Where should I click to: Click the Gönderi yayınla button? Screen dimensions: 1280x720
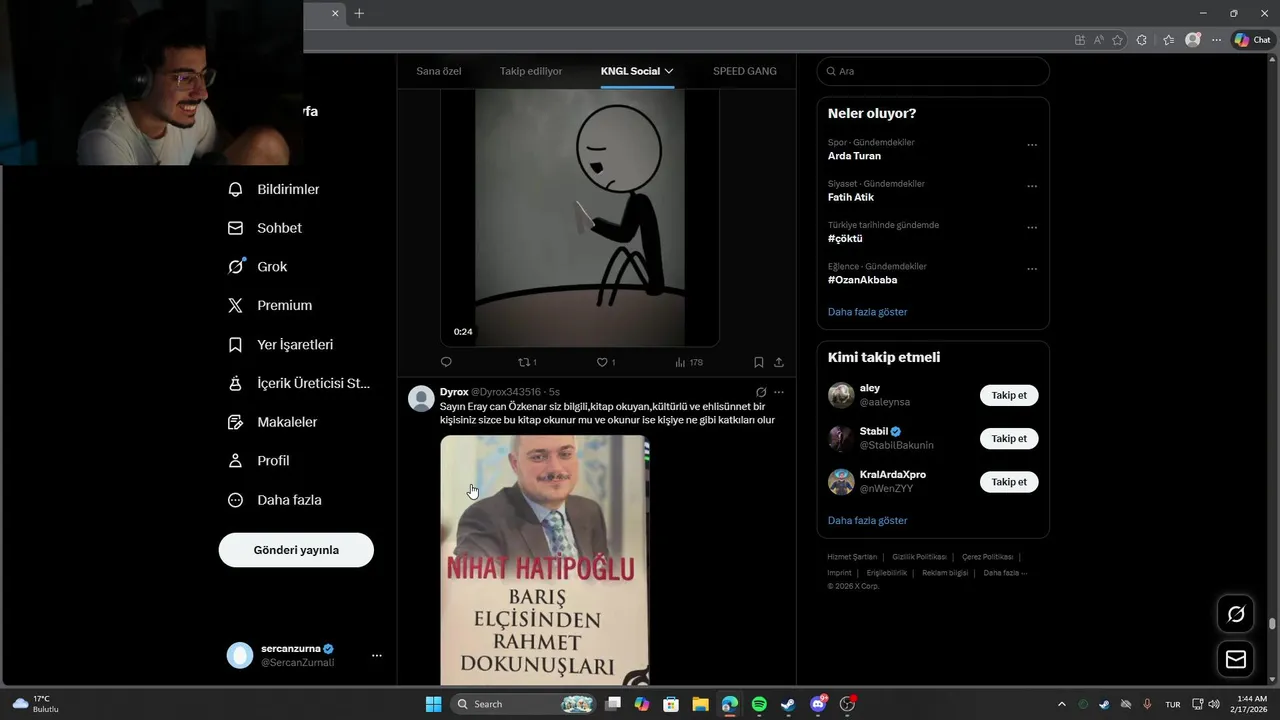296,550
